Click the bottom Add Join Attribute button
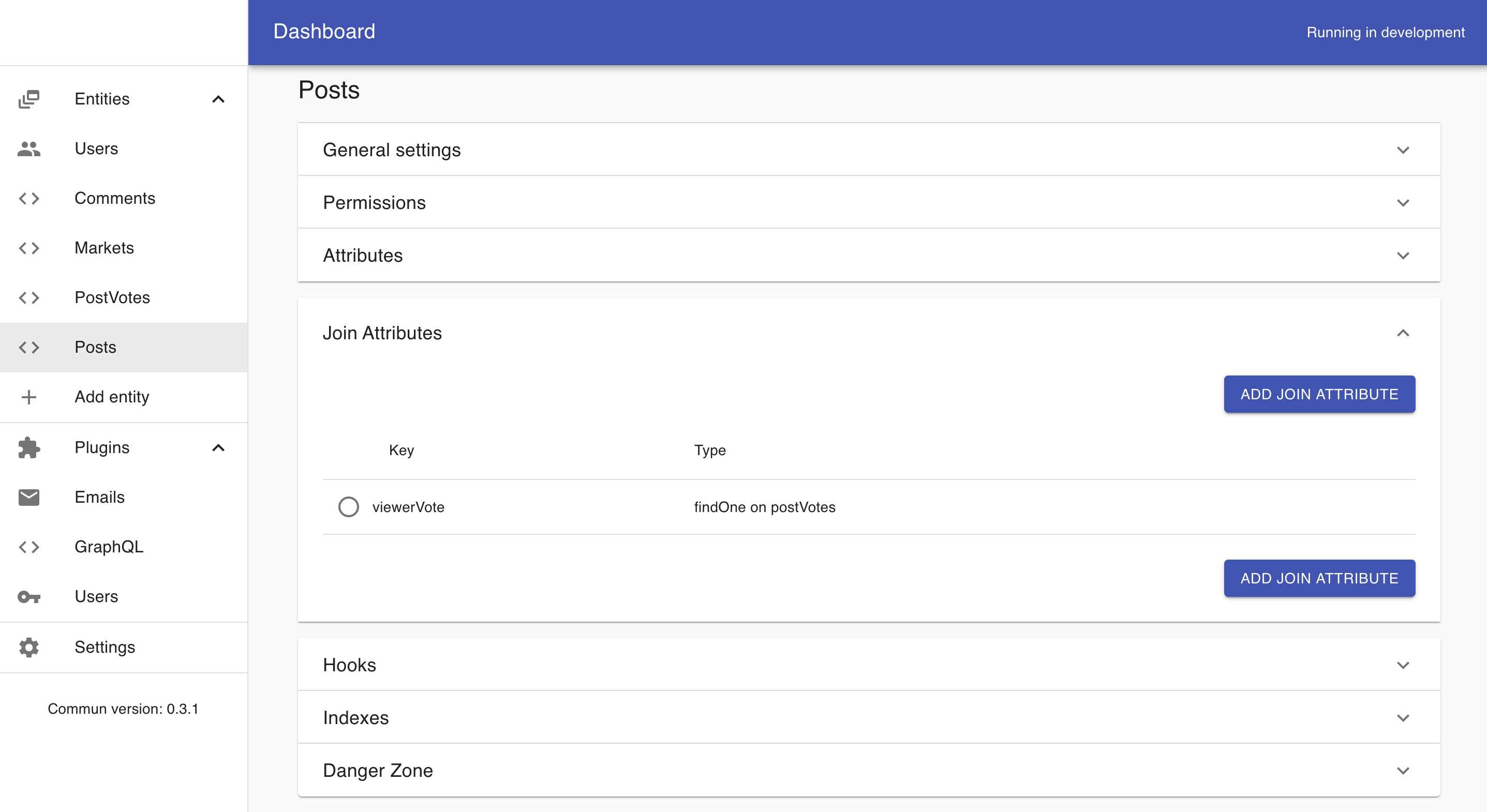Screen dimensions: 1487x812 tap(1319, 578)
